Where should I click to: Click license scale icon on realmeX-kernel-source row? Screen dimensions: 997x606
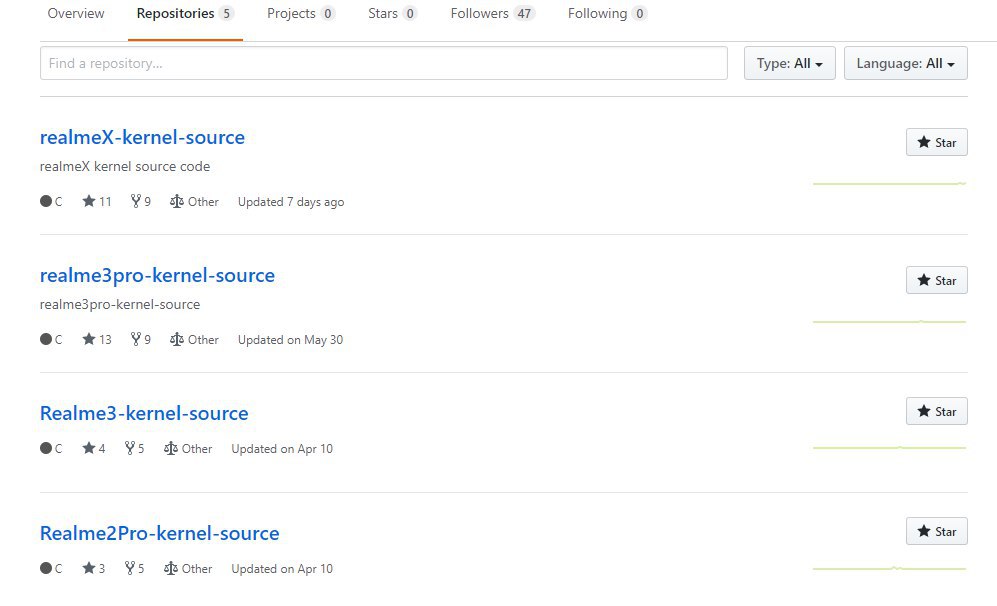[x=177, y=202]
